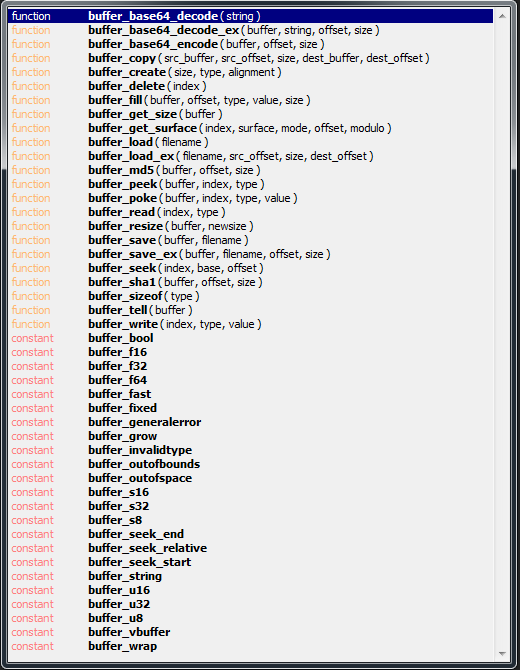Image resolution: width=520 pixels, height=670 pixels.
Task: Pick buffer_poke from suggestions
Action: 250,198
